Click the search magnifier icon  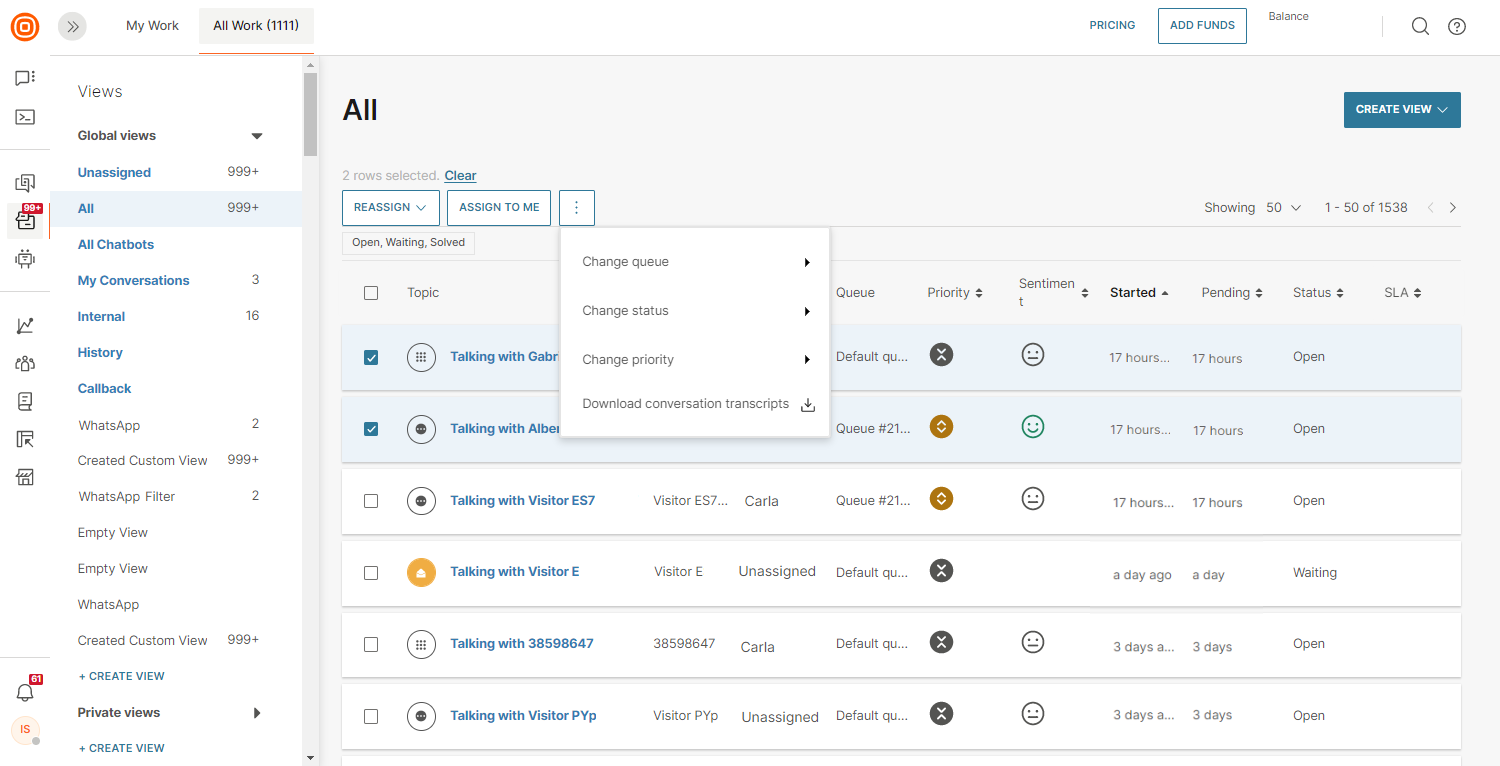(1420, 26)
